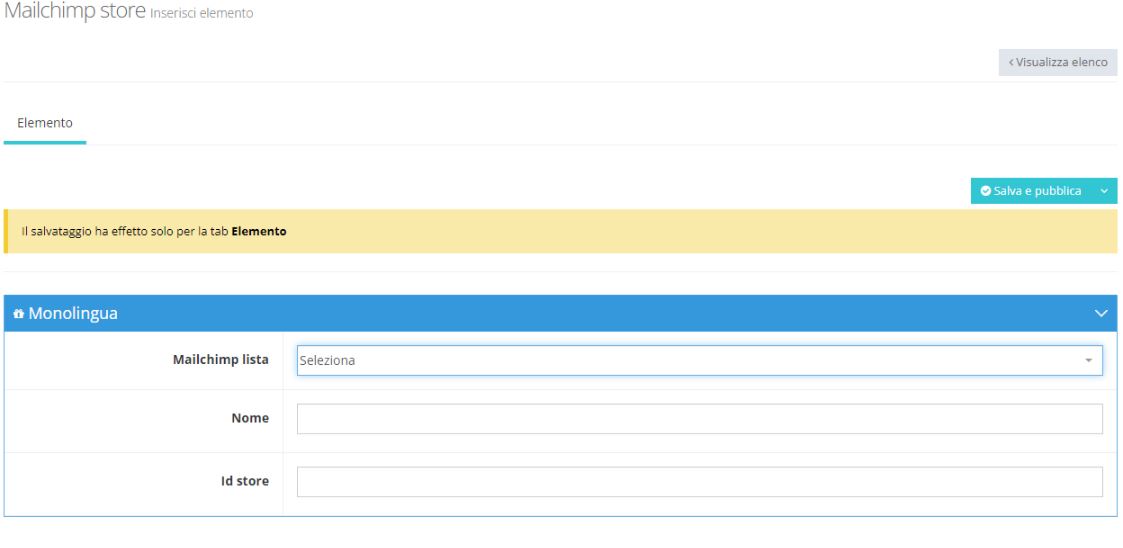Collapse the Monolingua panel chevron
The image size is (1123, 548).
1102,313
